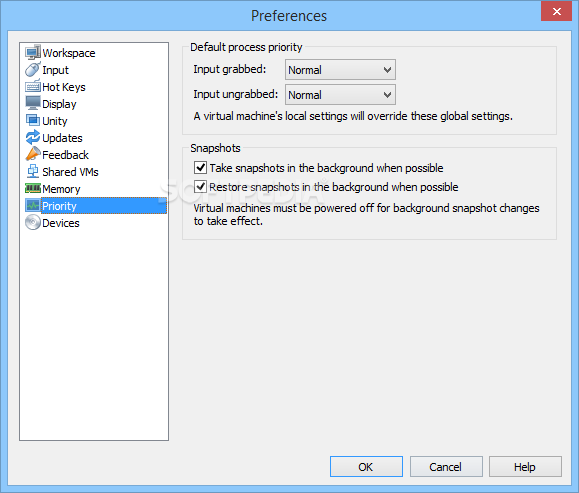This screenshot has width=579, height=493.
Task: Click the Updates refresh arrows icon
Action: (x=33, y=137)
